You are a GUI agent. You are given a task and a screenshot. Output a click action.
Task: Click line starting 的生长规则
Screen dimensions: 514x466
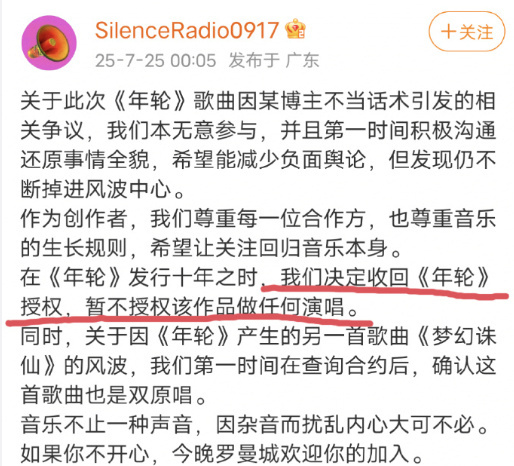point(211,248)
